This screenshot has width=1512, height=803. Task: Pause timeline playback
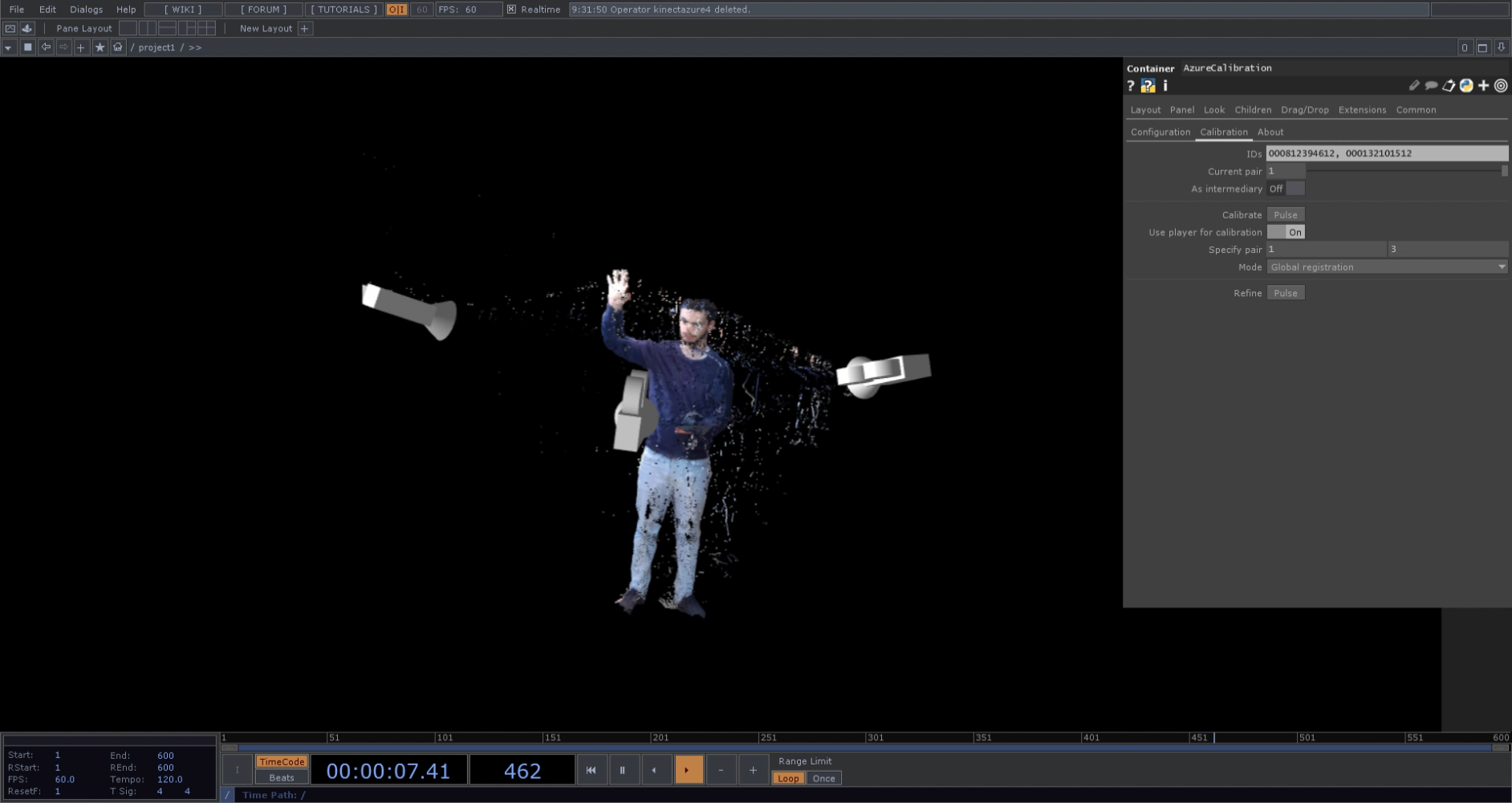click(x=623, y=770)
